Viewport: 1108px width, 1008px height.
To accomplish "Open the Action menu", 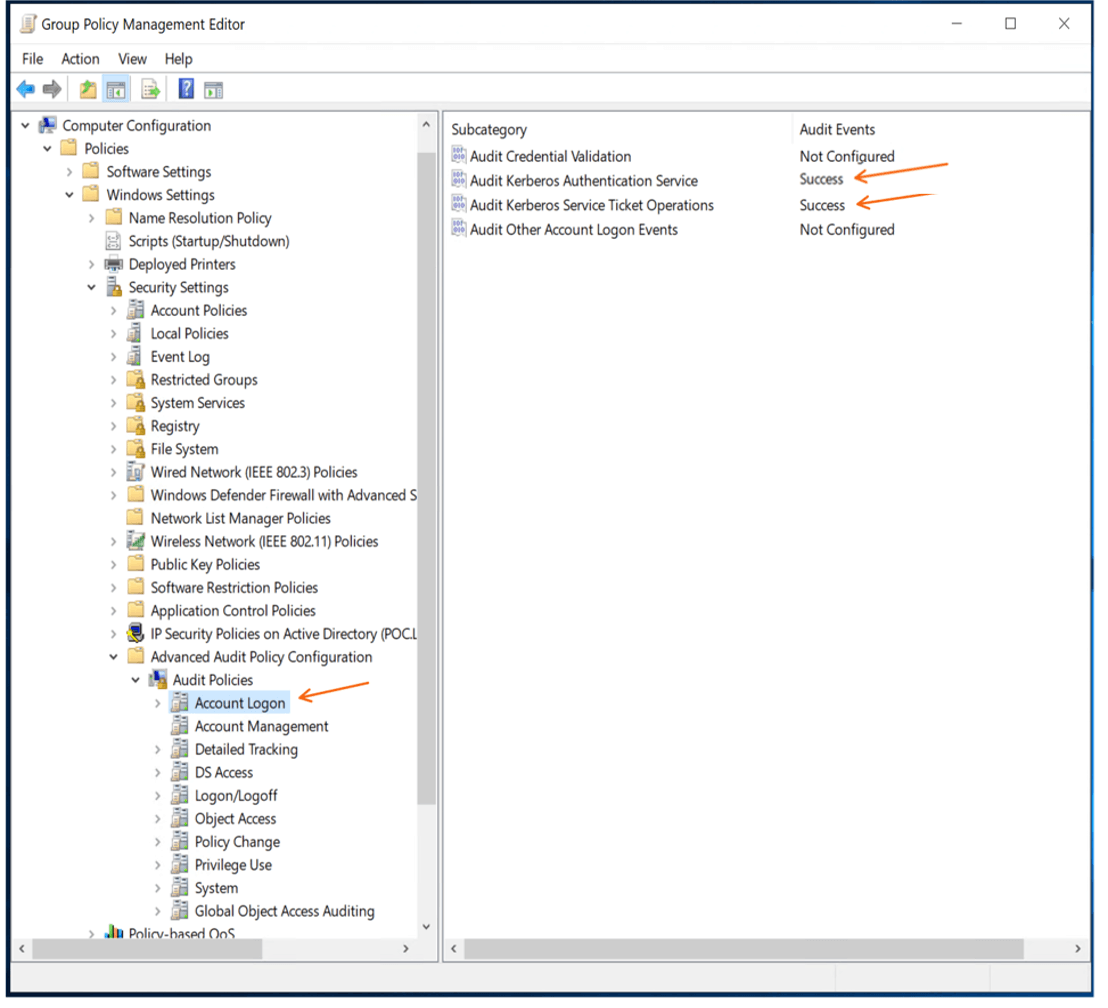I will 80,59.
